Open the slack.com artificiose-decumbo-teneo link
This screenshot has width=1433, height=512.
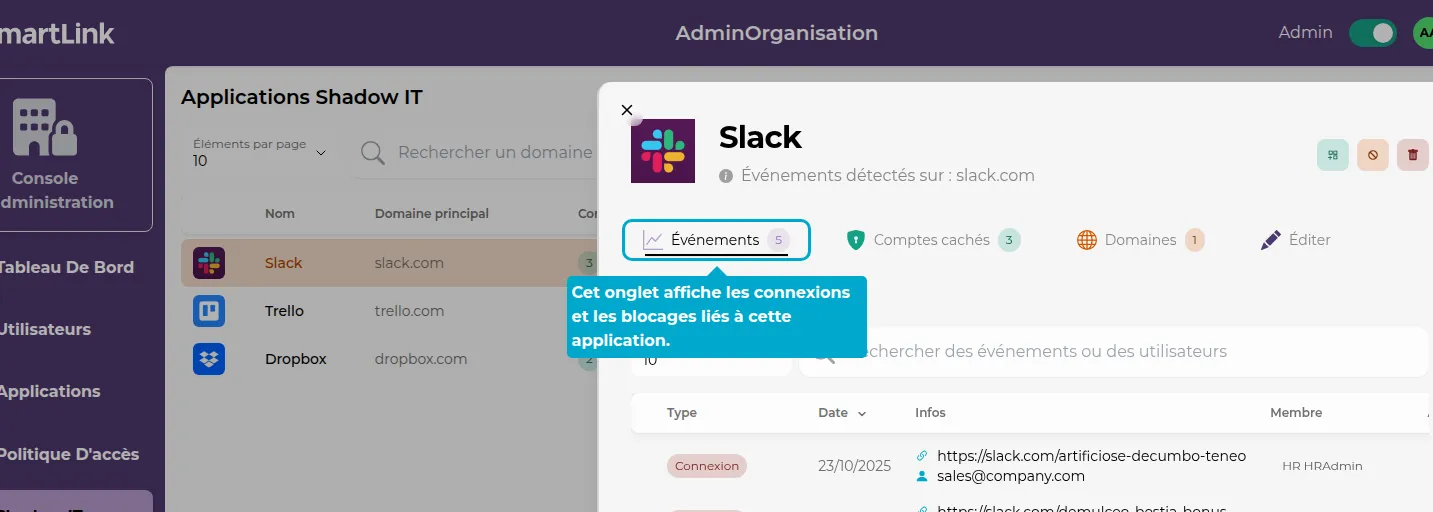(1091, 456)
